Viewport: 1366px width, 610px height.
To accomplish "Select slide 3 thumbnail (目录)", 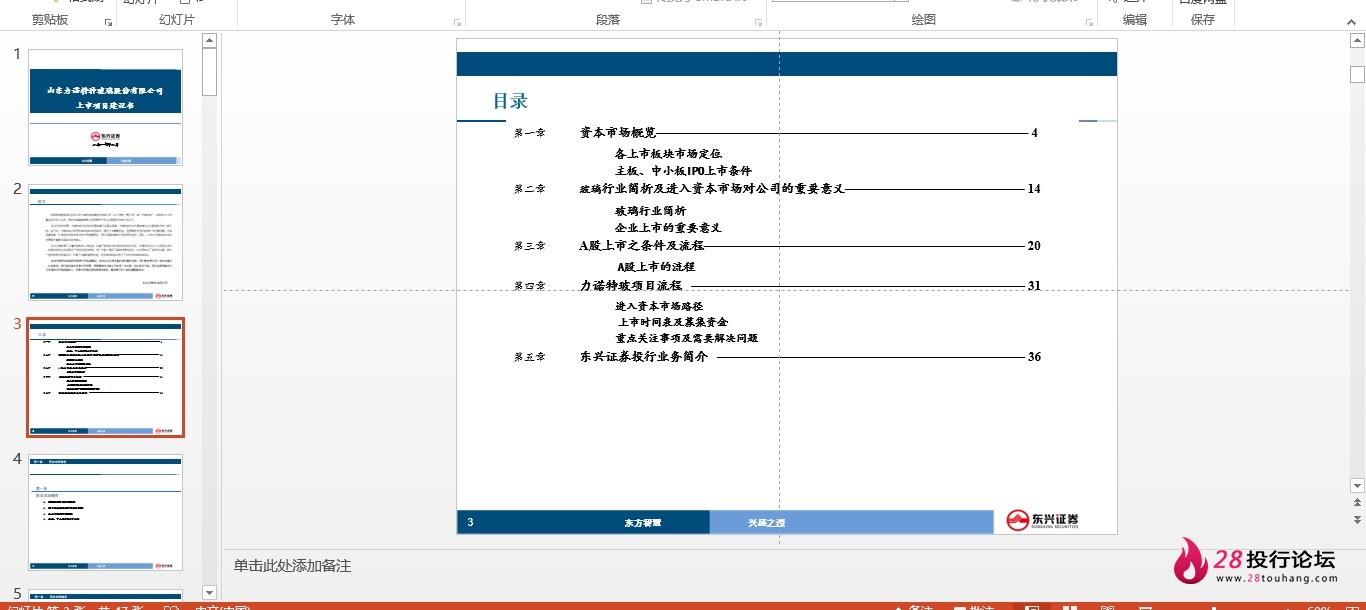I will click(105, 377).
